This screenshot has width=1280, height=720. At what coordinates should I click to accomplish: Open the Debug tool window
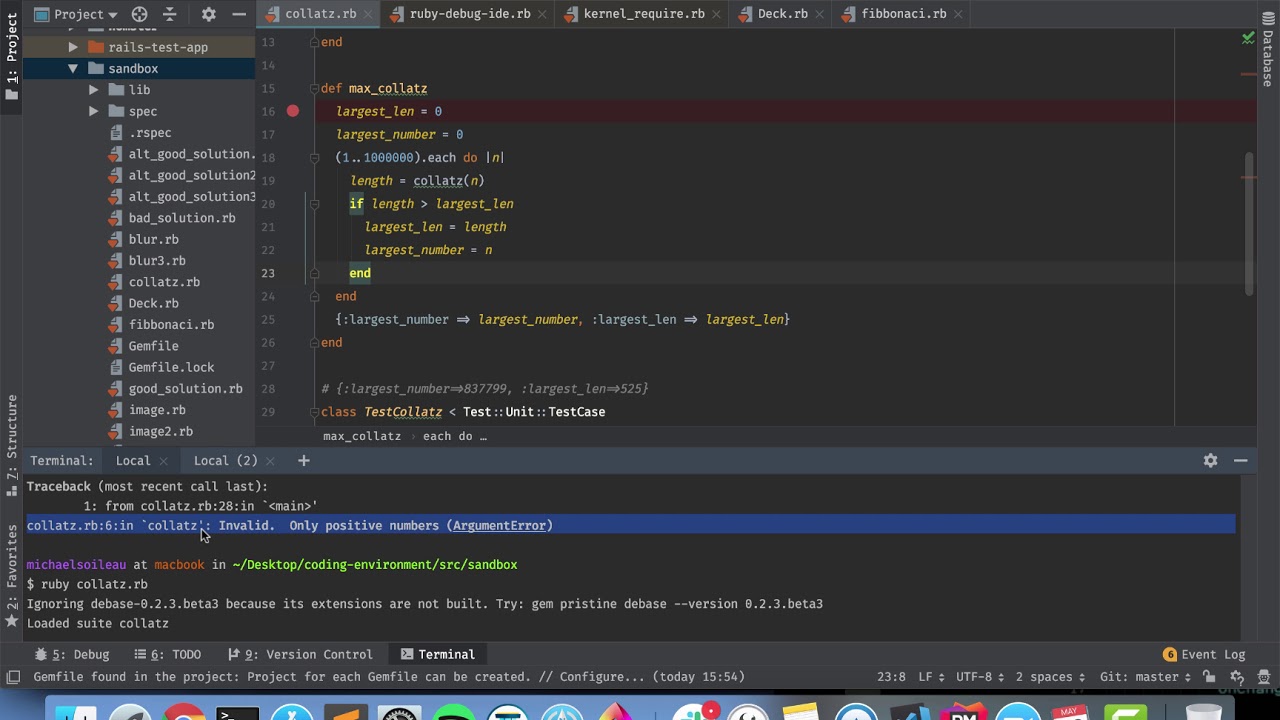pyautogui.click(x=73, y=655)
